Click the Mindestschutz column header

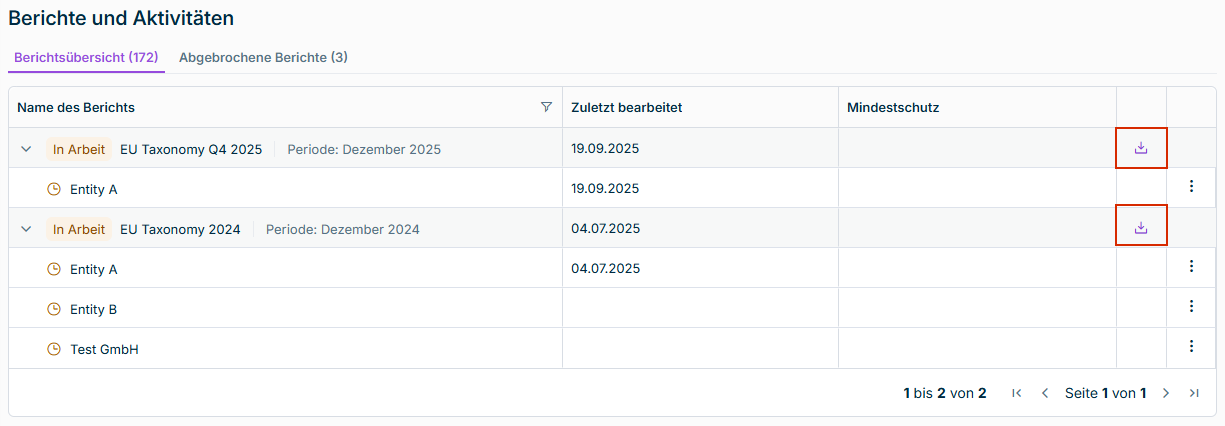(x=893, y=107)
